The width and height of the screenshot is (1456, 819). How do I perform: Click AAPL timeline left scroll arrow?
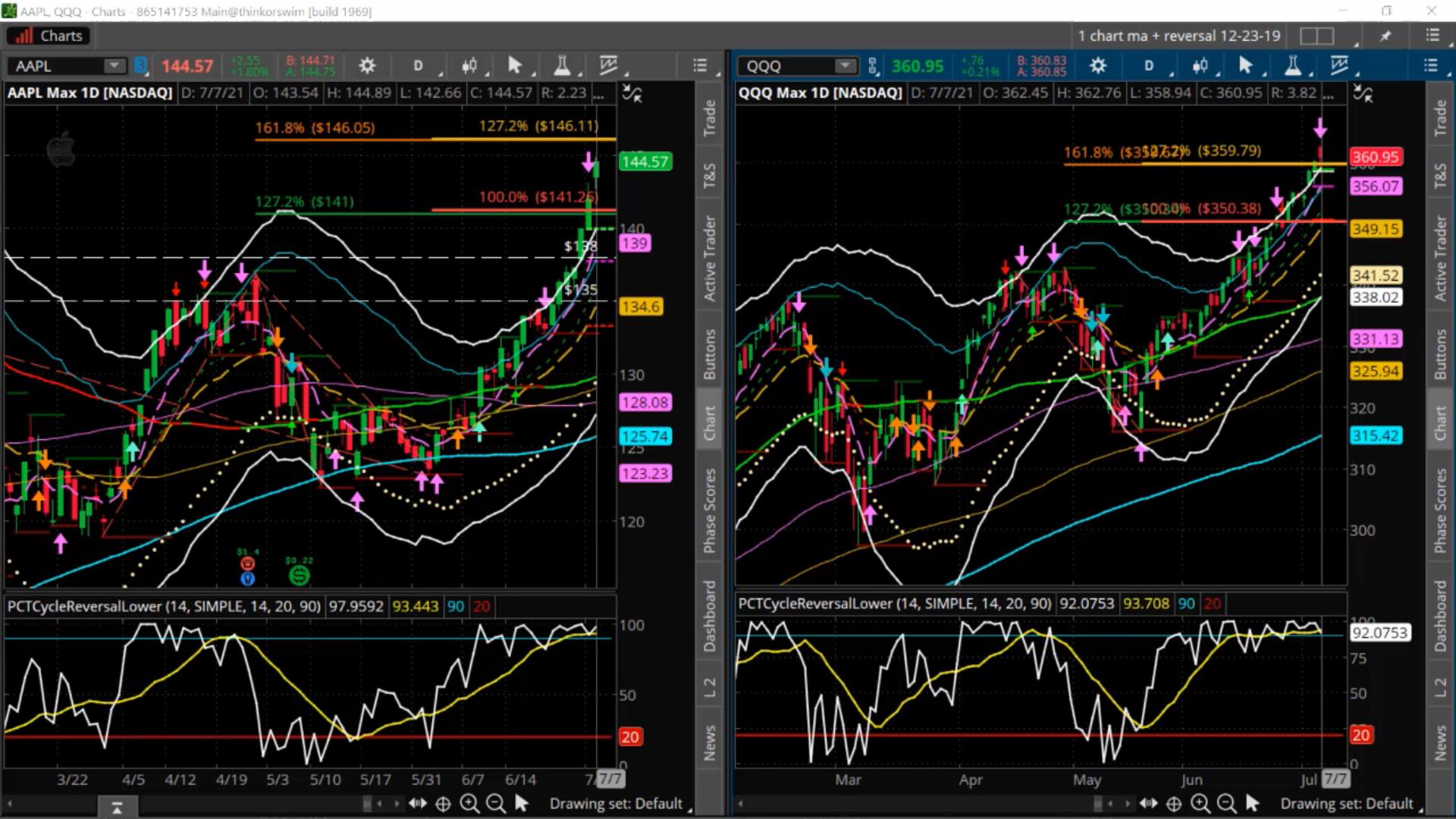tap(11, 803)
